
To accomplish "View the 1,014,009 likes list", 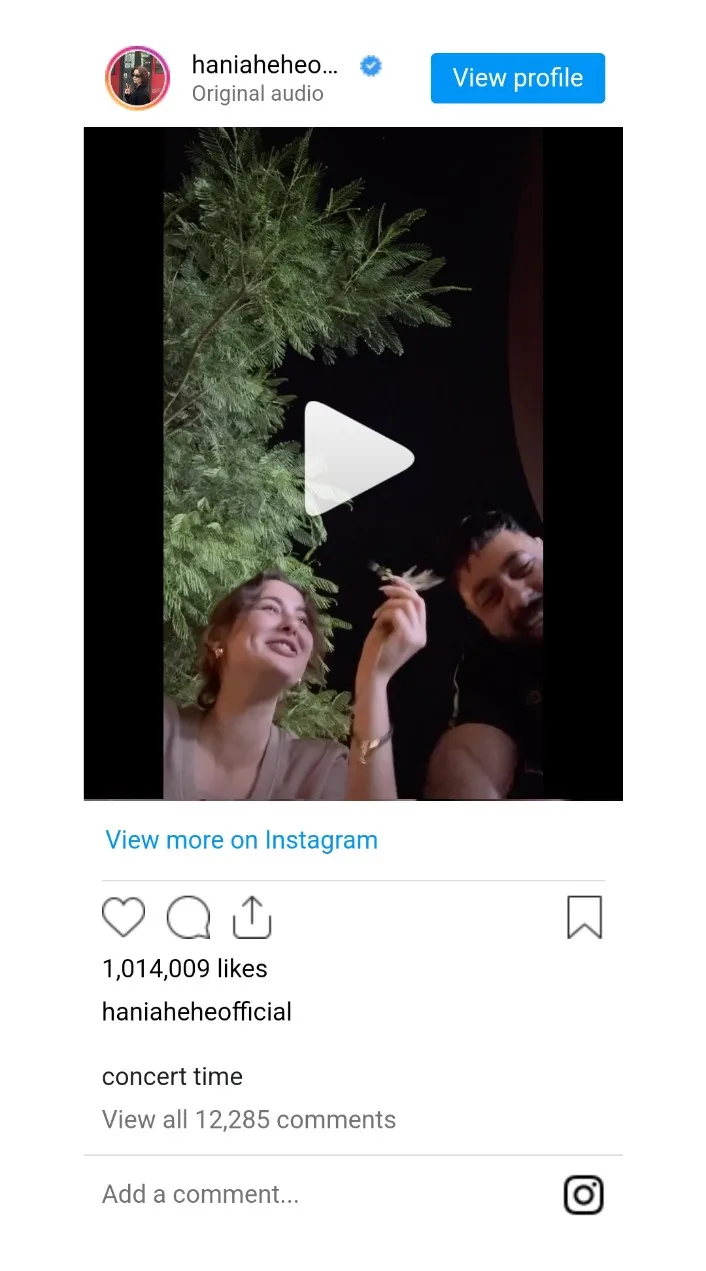I will pyautogui.click(x=185, y=969).
